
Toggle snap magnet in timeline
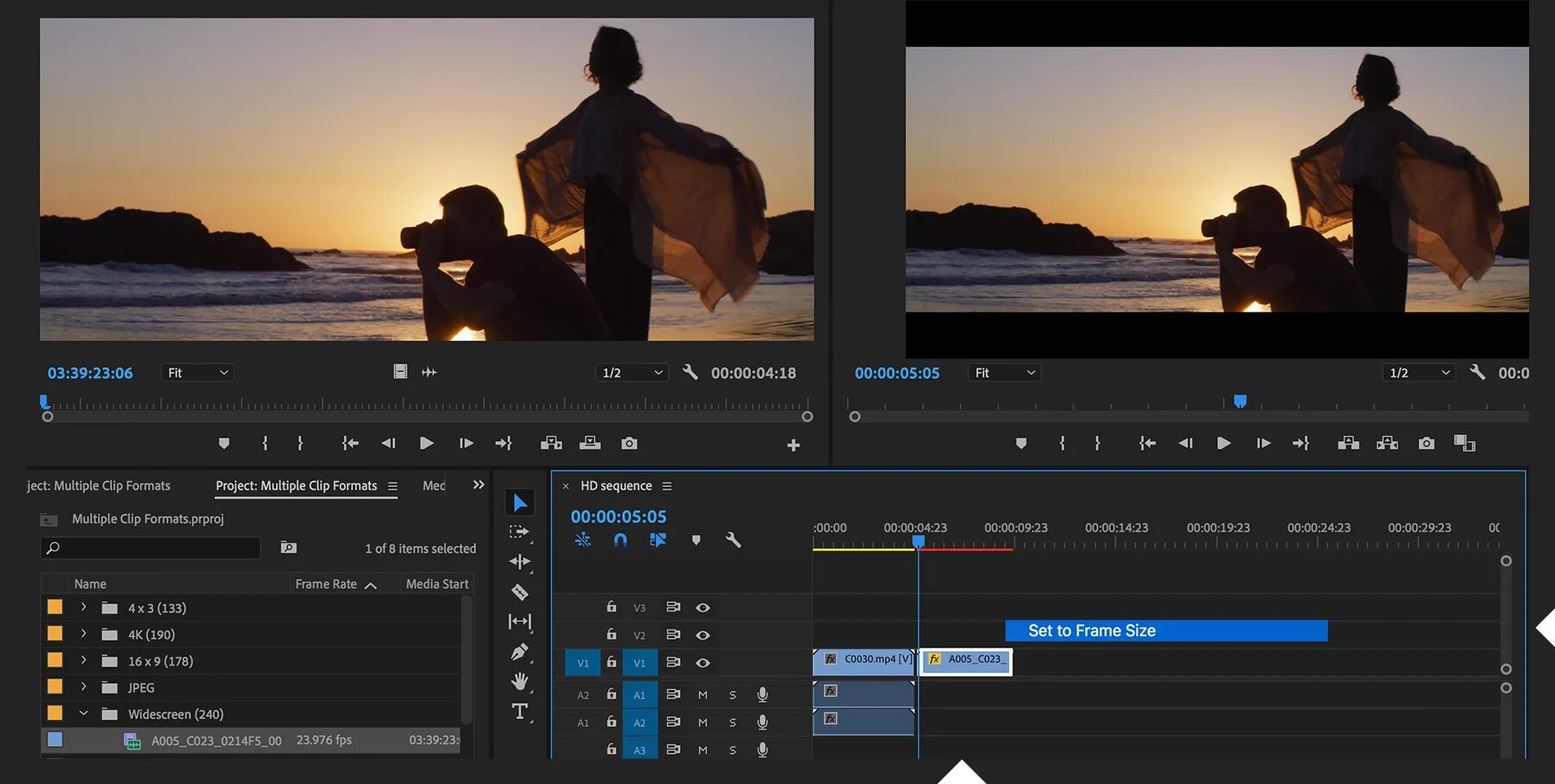click(620, 541)
